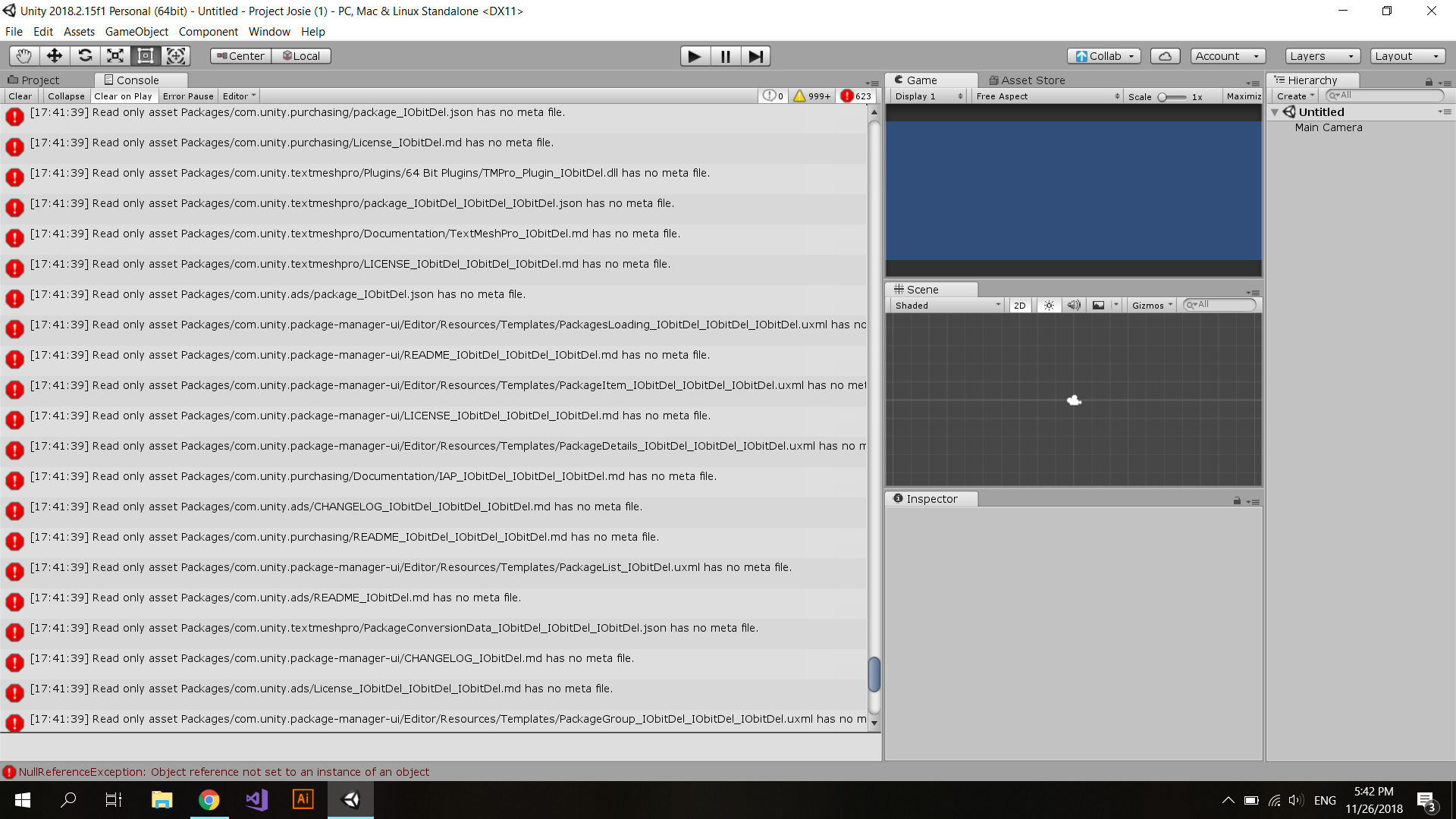The image size is (1456, 819).
Task: Open the Shaded draw mode dropdown
Action: click(x=947, y=306)
